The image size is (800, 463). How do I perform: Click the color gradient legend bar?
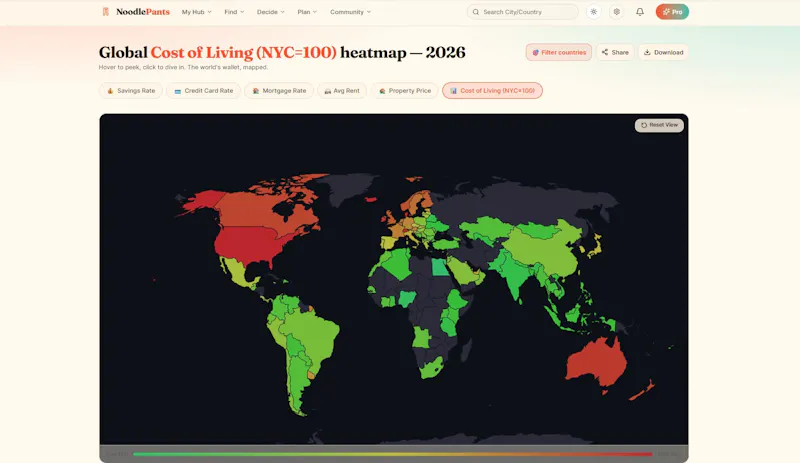(x=392, y=454)
